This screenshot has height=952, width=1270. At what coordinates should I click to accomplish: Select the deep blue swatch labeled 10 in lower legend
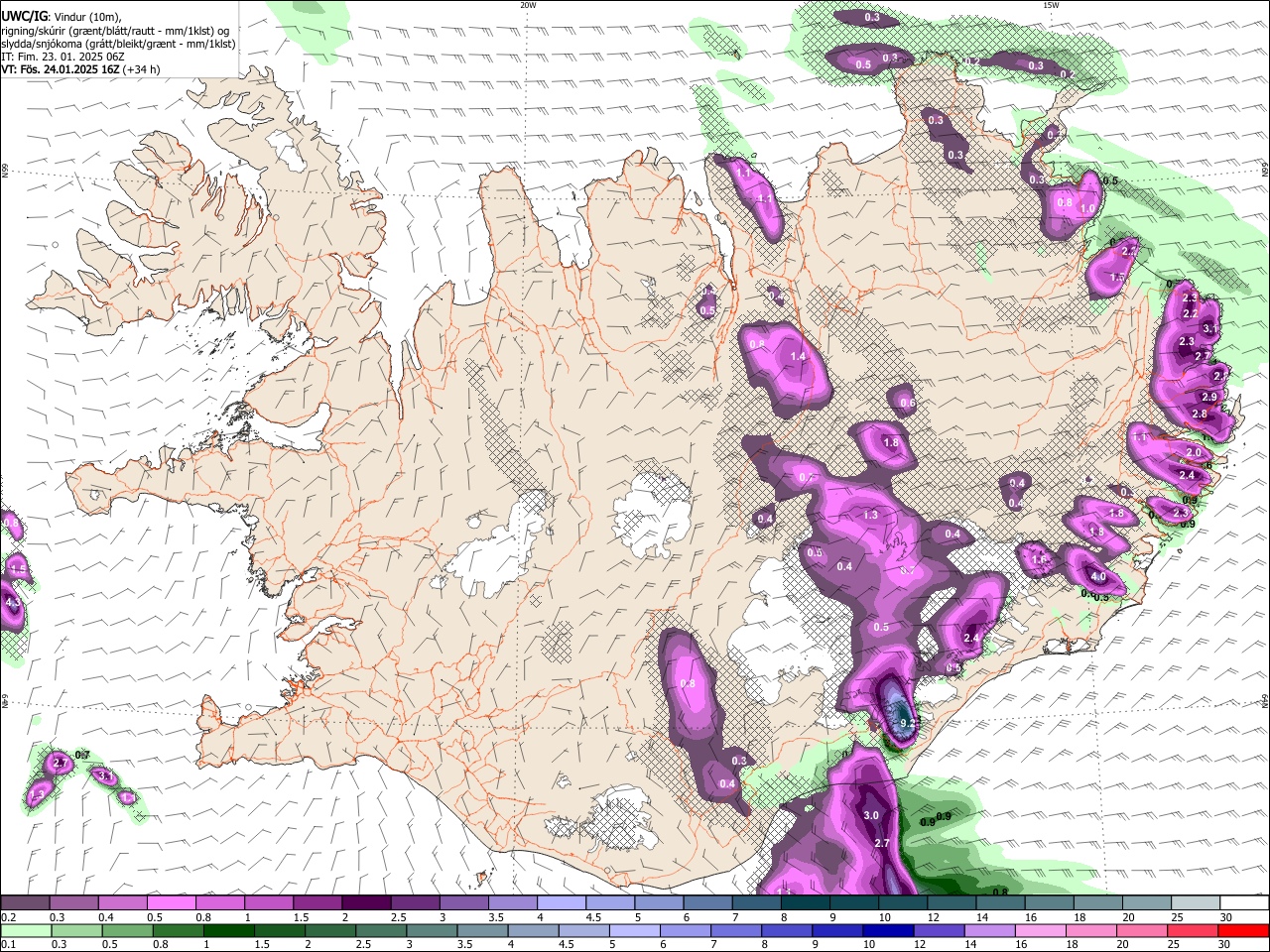[888, 930]
